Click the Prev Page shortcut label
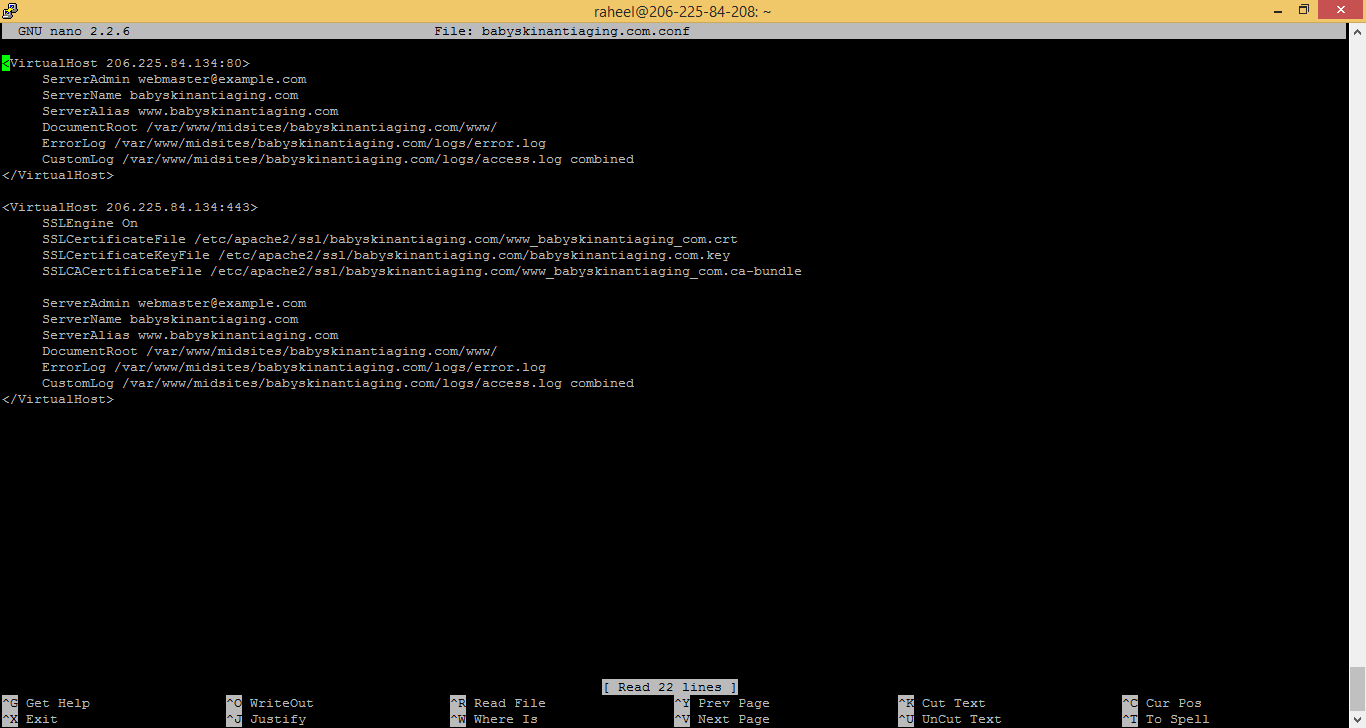The image size is (1366, 728). pos(734,703)
